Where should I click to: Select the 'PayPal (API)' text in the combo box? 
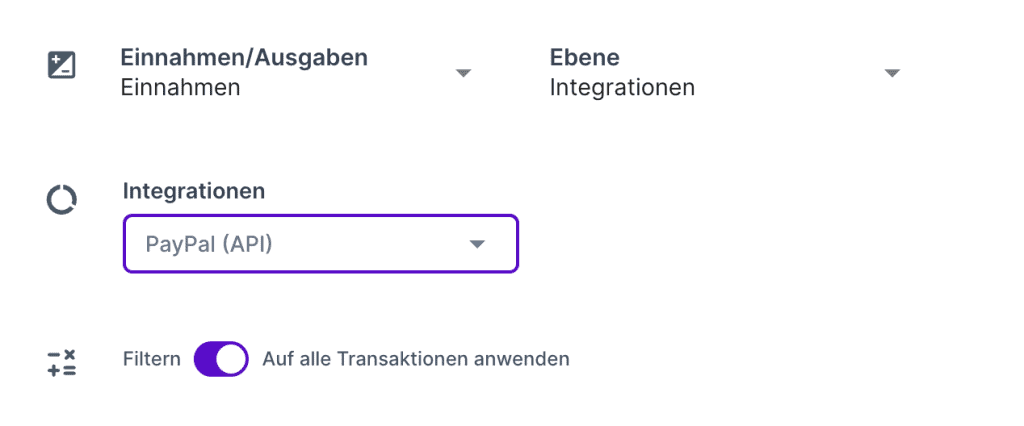click(x=208, y=244)
